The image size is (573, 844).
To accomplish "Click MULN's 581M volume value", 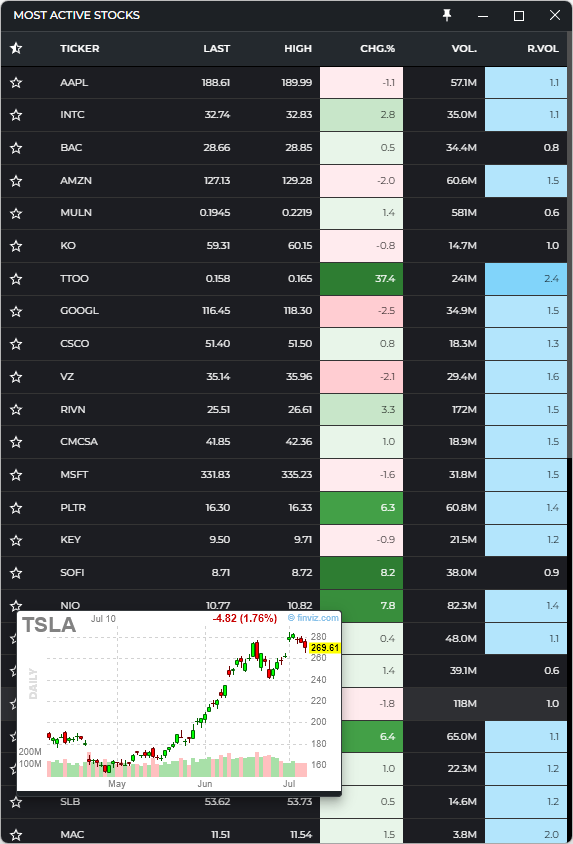I will pyautogui.click(x=464, y=213).
